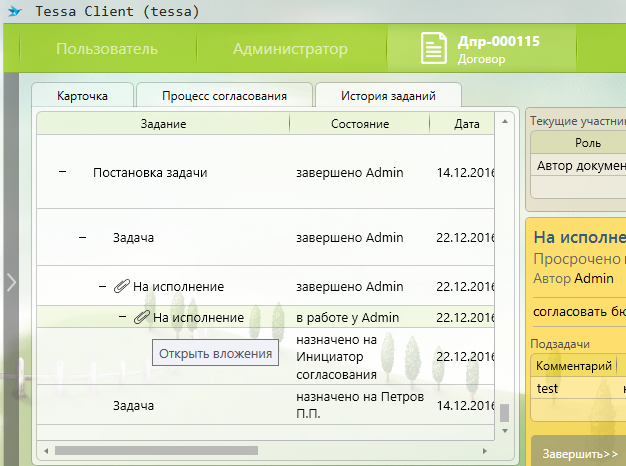
Task: Click the horizontal scrollbar thumb in task history
Action: [150, 446]
